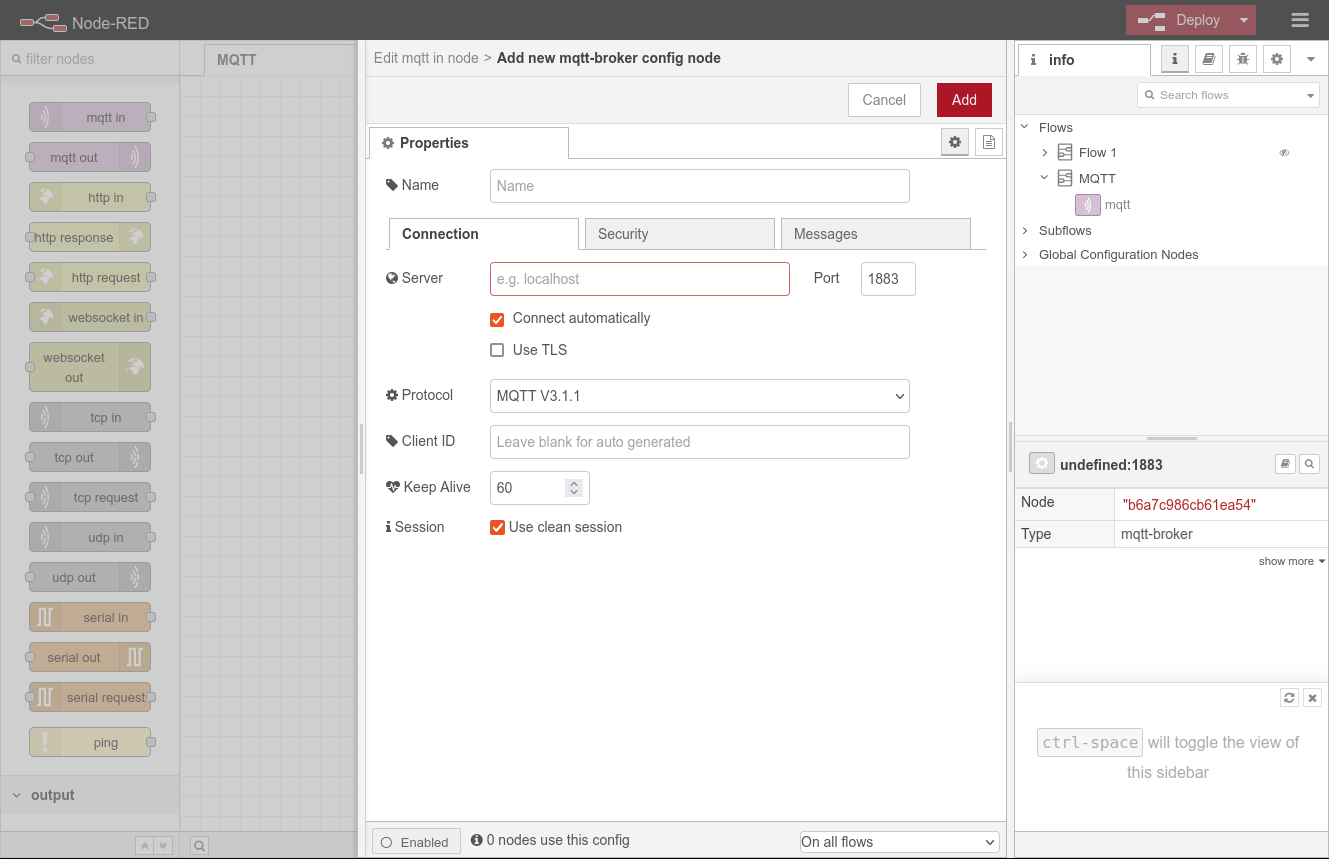Refresh the tip with reload icon

(x=1289, y=698)
